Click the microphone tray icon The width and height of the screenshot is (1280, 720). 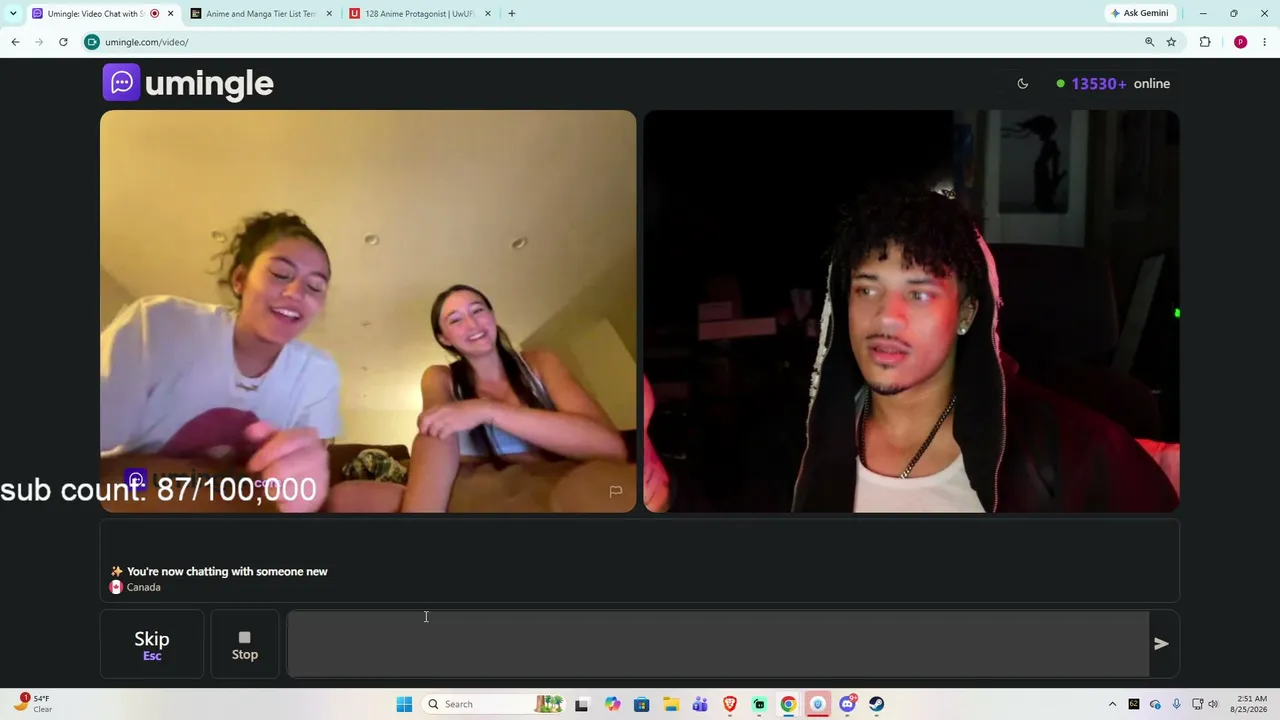click(x=1176, y=704)
